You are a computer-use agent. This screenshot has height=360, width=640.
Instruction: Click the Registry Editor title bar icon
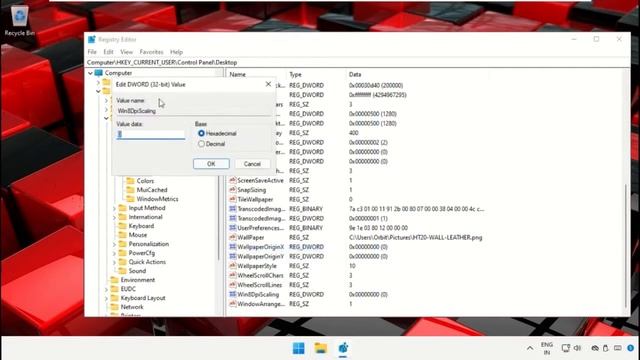[91, 39]
